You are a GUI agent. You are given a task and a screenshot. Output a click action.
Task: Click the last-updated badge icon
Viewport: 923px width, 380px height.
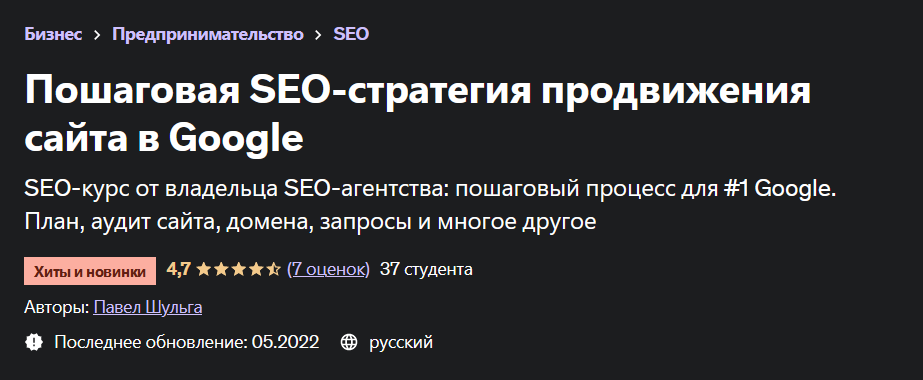[34, 342]
